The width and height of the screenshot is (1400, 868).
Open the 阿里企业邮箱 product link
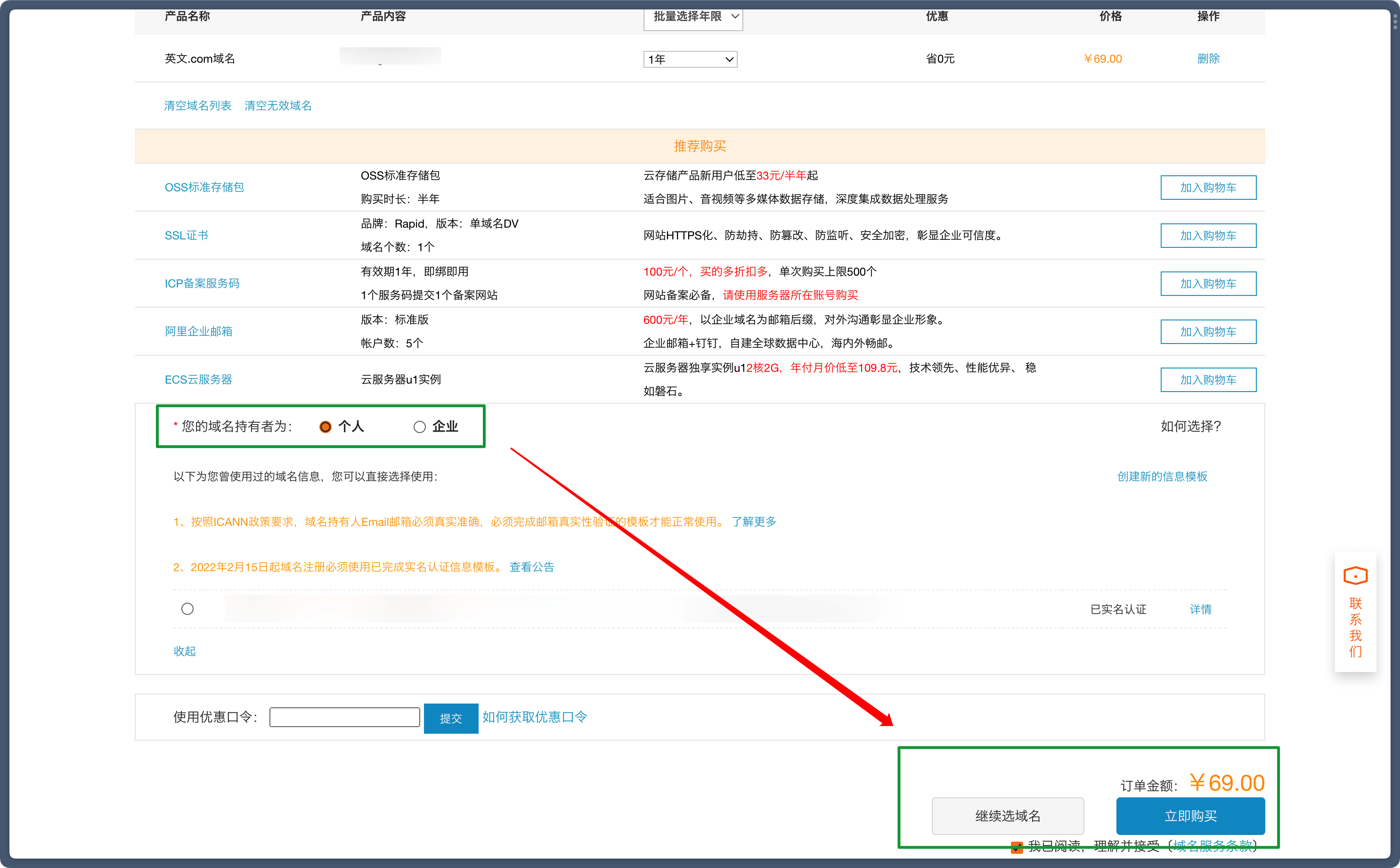(x=198, y=331)
